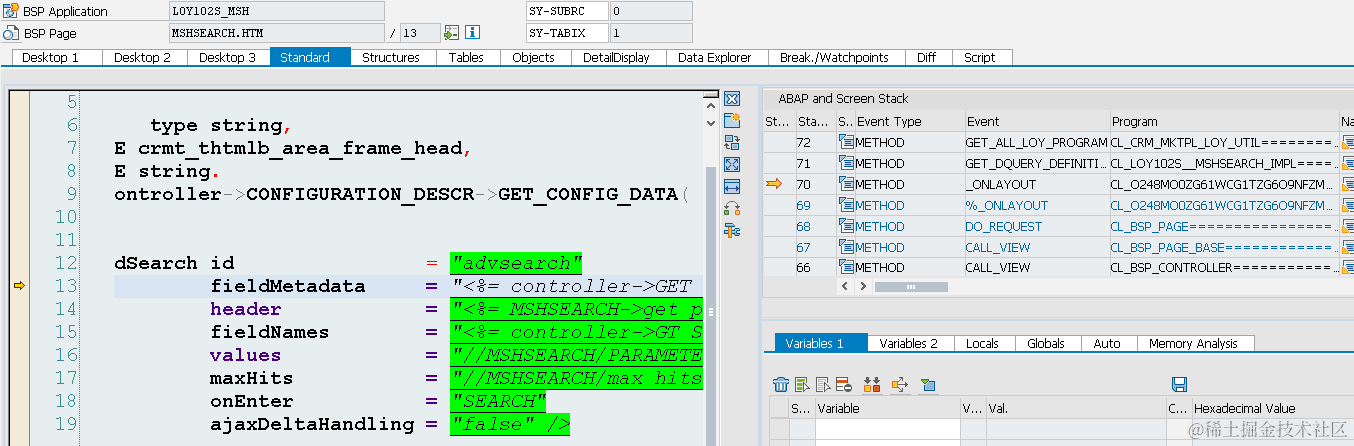Click the GET_ALL_LOY_PROGRAM event cell
Viewport: 1354px width, 446px height.
[x=1036, y=142]
